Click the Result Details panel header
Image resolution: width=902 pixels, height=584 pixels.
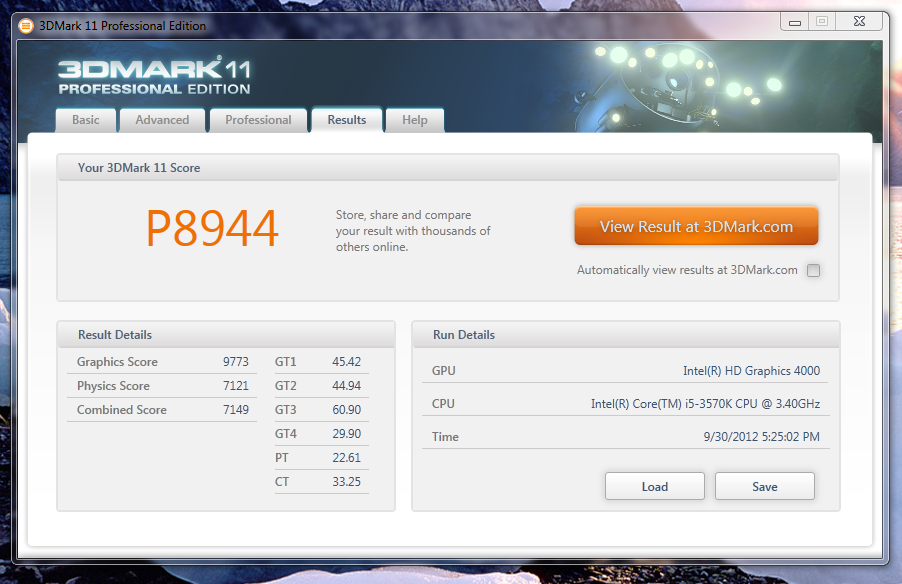[226, 335]
